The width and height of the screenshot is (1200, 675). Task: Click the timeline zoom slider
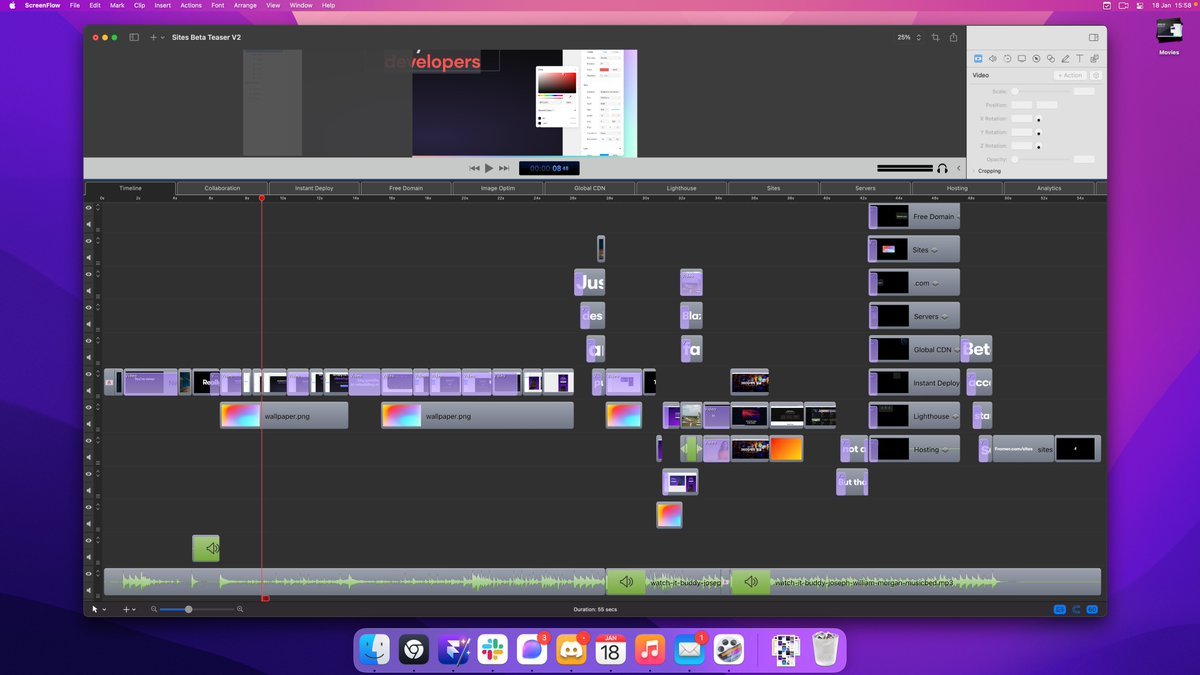[188, 609]
